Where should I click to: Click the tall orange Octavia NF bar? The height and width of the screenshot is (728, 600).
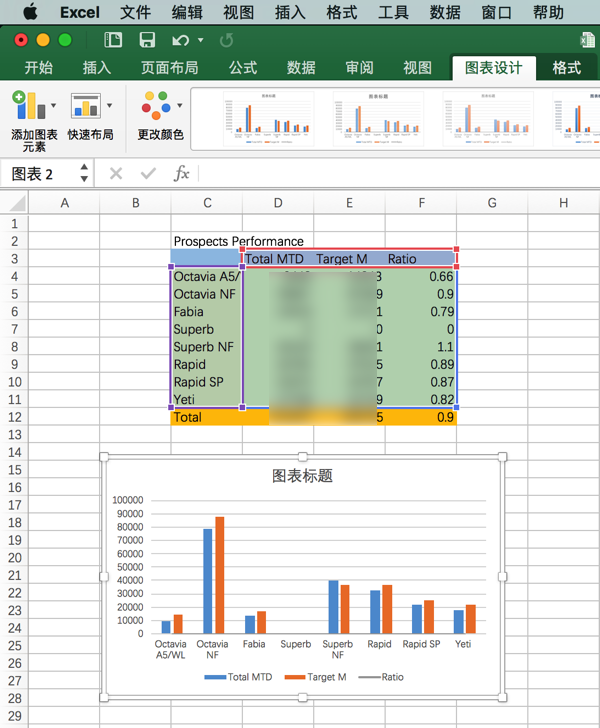pyautogui.click(x=220, y=575)
